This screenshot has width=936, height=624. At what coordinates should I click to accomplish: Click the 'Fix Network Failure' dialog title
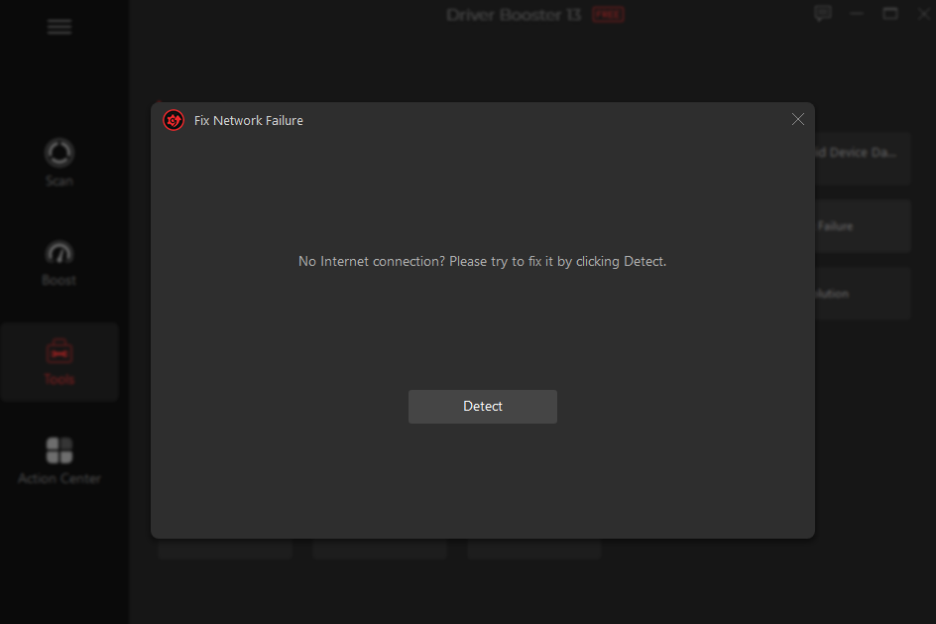tap(248, 121)
